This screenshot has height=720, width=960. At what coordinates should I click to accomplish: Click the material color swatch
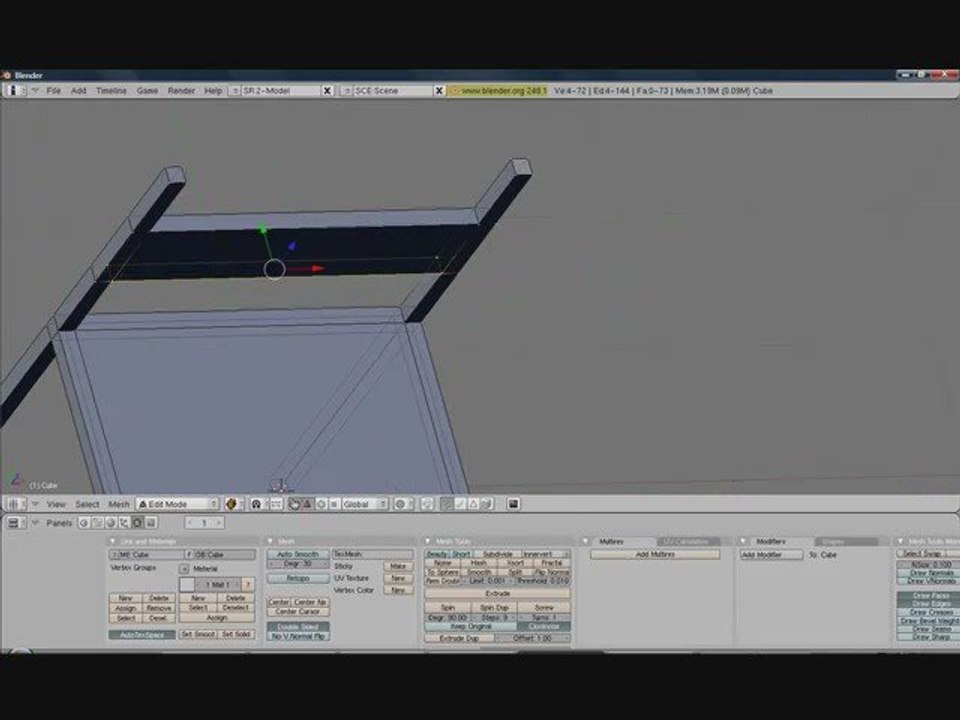pos(187,585)
